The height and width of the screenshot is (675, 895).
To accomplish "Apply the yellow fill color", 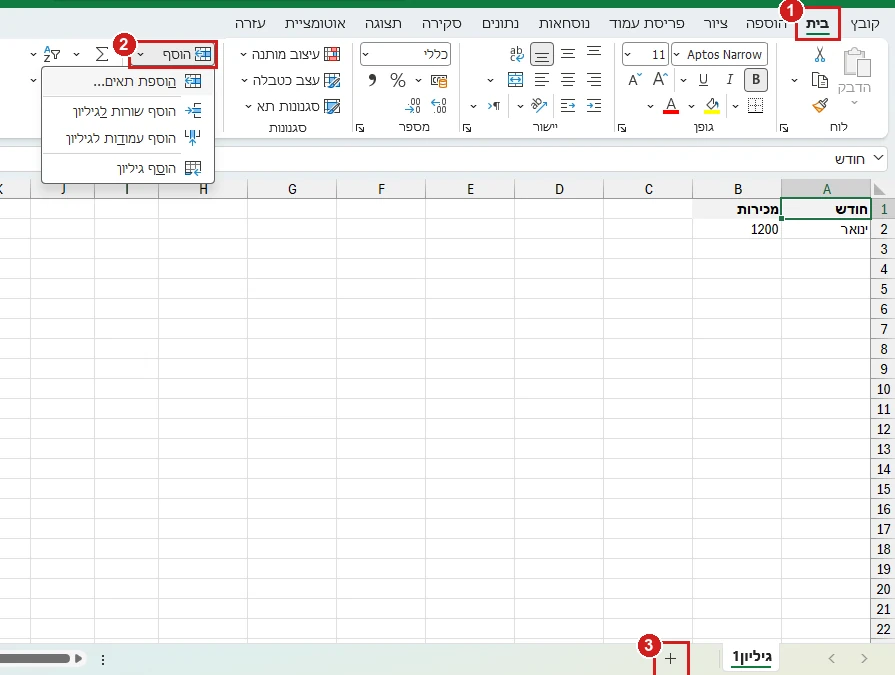I will [712, 106].
